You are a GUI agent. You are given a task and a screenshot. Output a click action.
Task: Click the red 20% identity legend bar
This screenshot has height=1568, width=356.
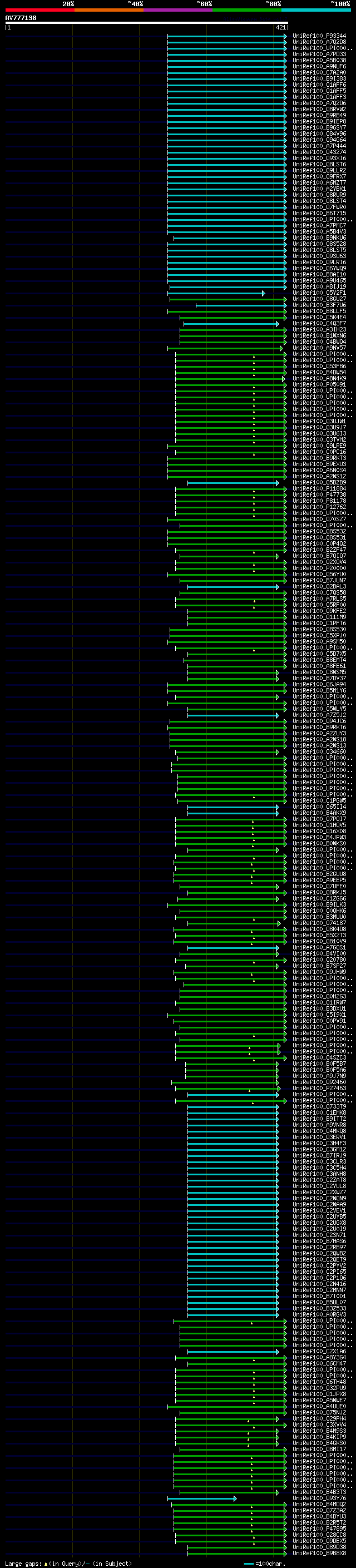point(39,10)
